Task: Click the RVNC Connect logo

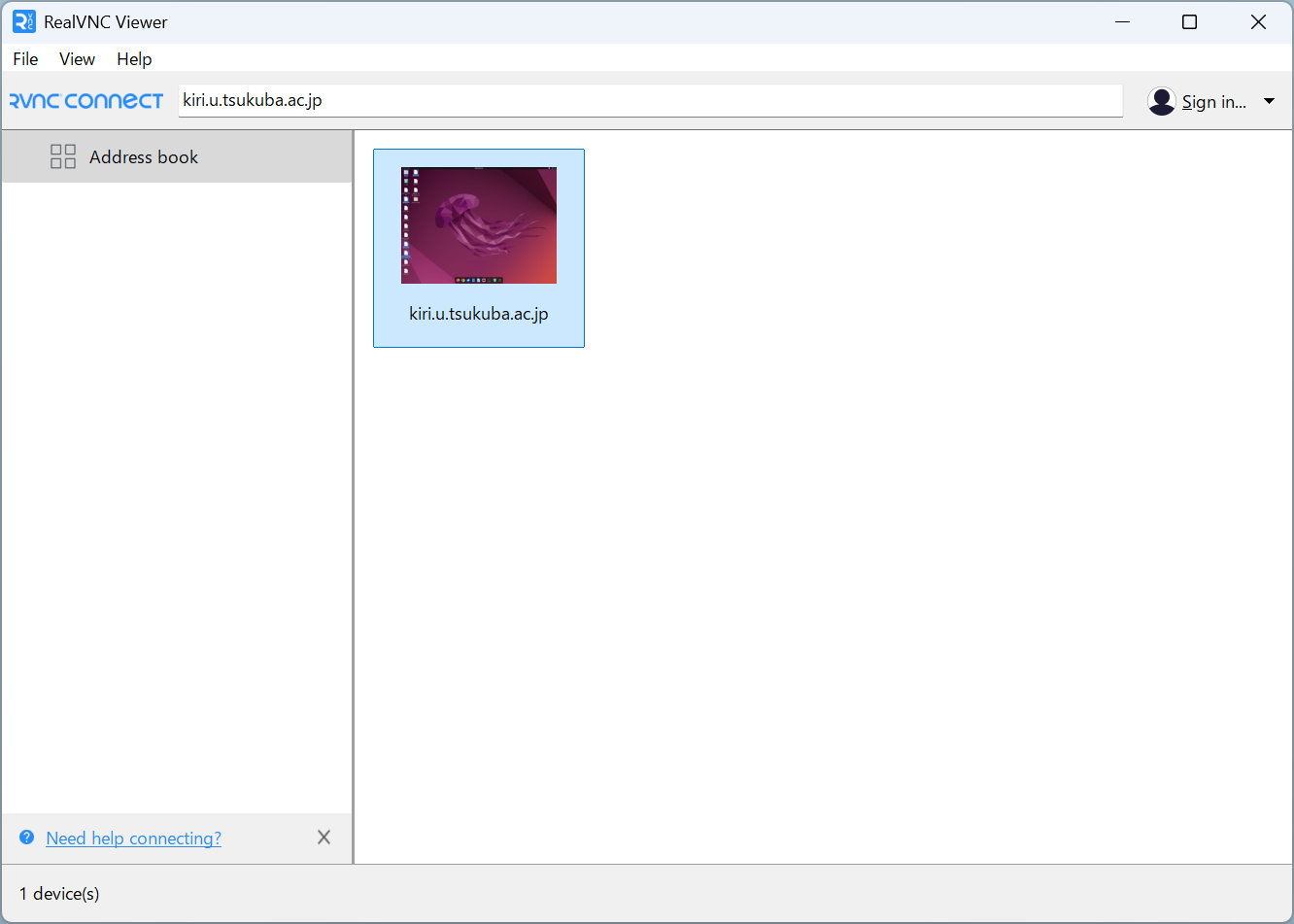Action: coord(86,101)
